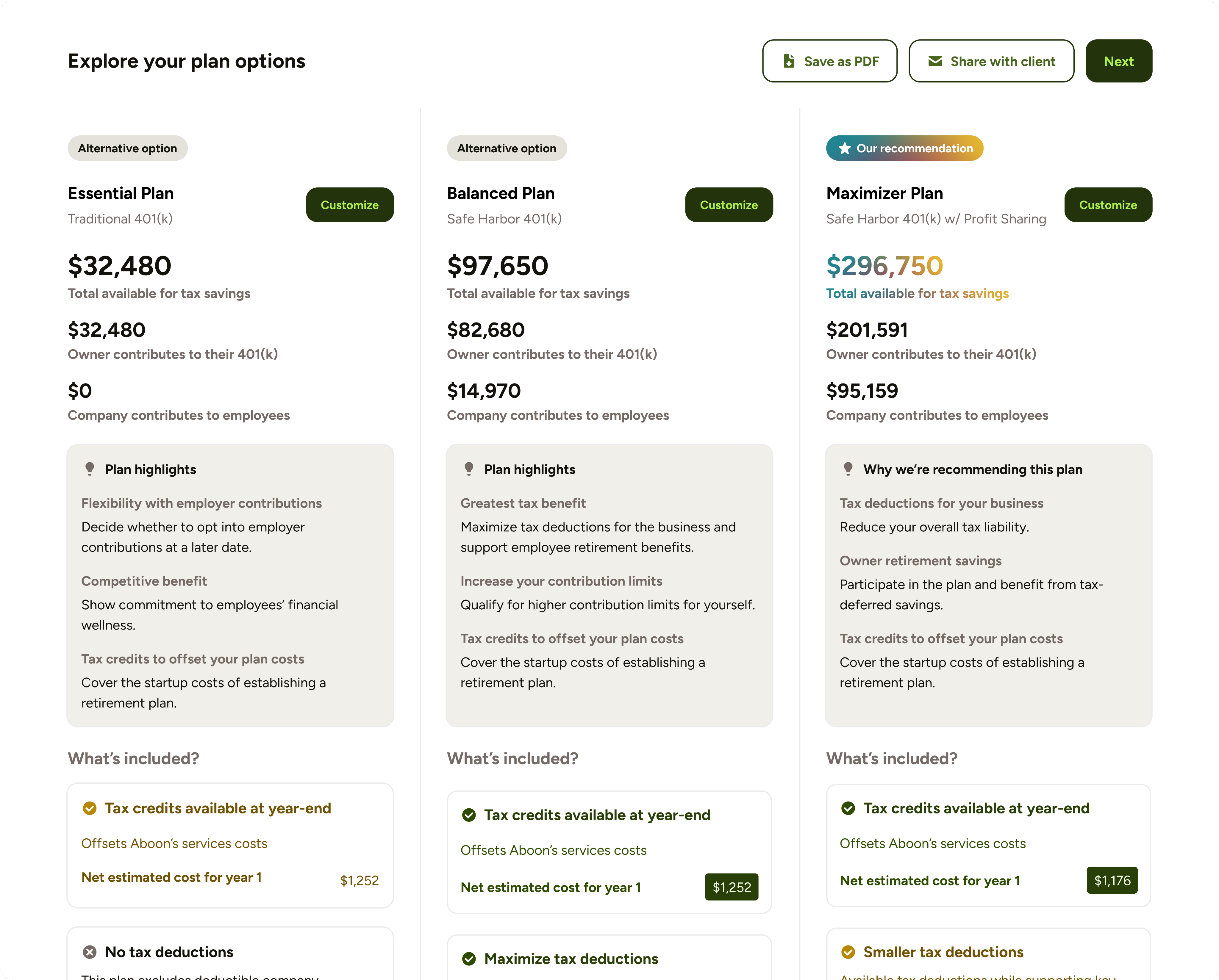Click the lightbulb icon in Essential Plan highlights

pyautogui.click(x=89, y=469)
